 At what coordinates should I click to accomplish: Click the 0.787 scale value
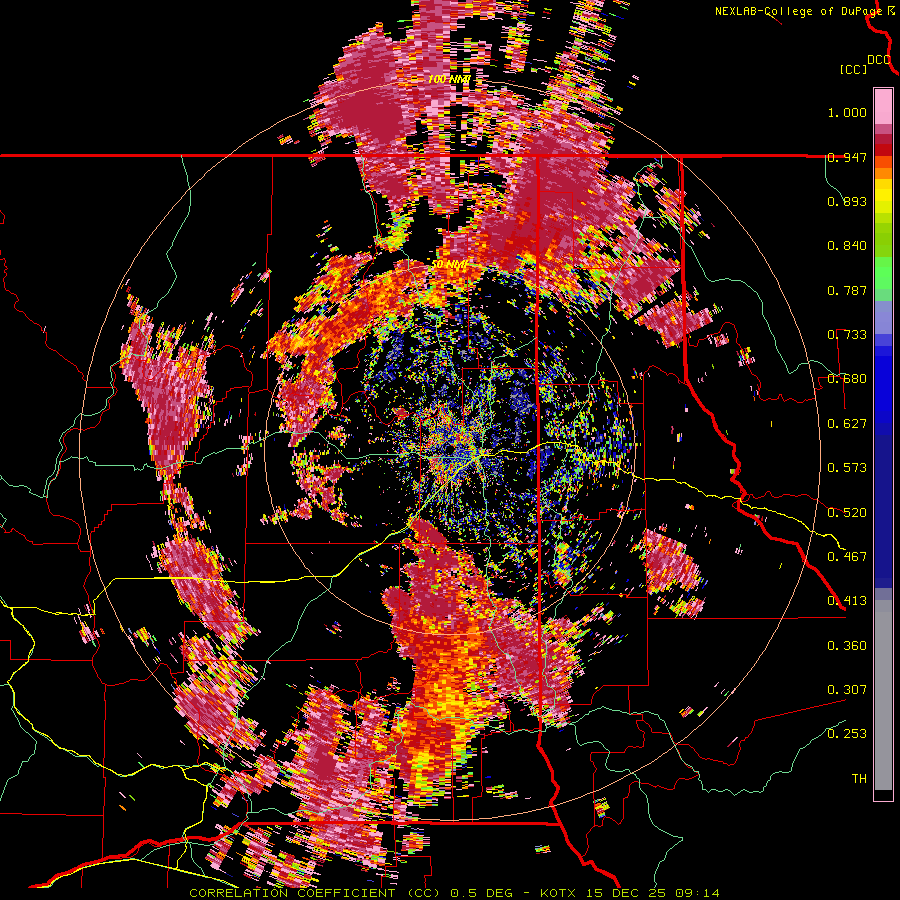coord(847,290)
